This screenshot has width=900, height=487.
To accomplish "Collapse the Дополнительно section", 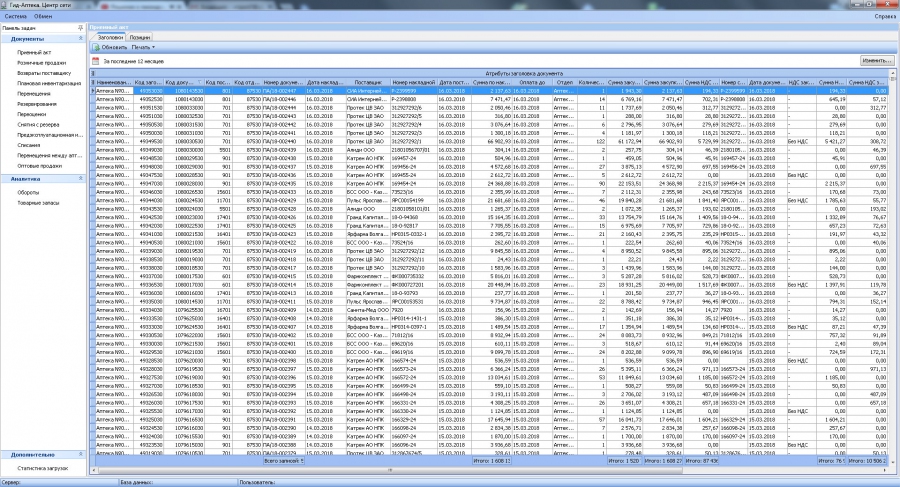I will 80,454.
